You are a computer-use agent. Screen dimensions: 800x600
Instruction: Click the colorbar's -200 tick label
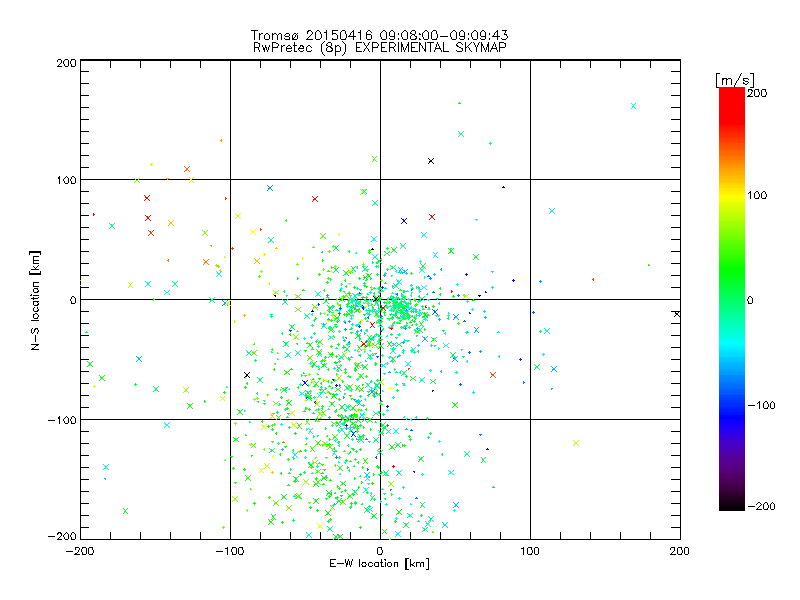761,506
